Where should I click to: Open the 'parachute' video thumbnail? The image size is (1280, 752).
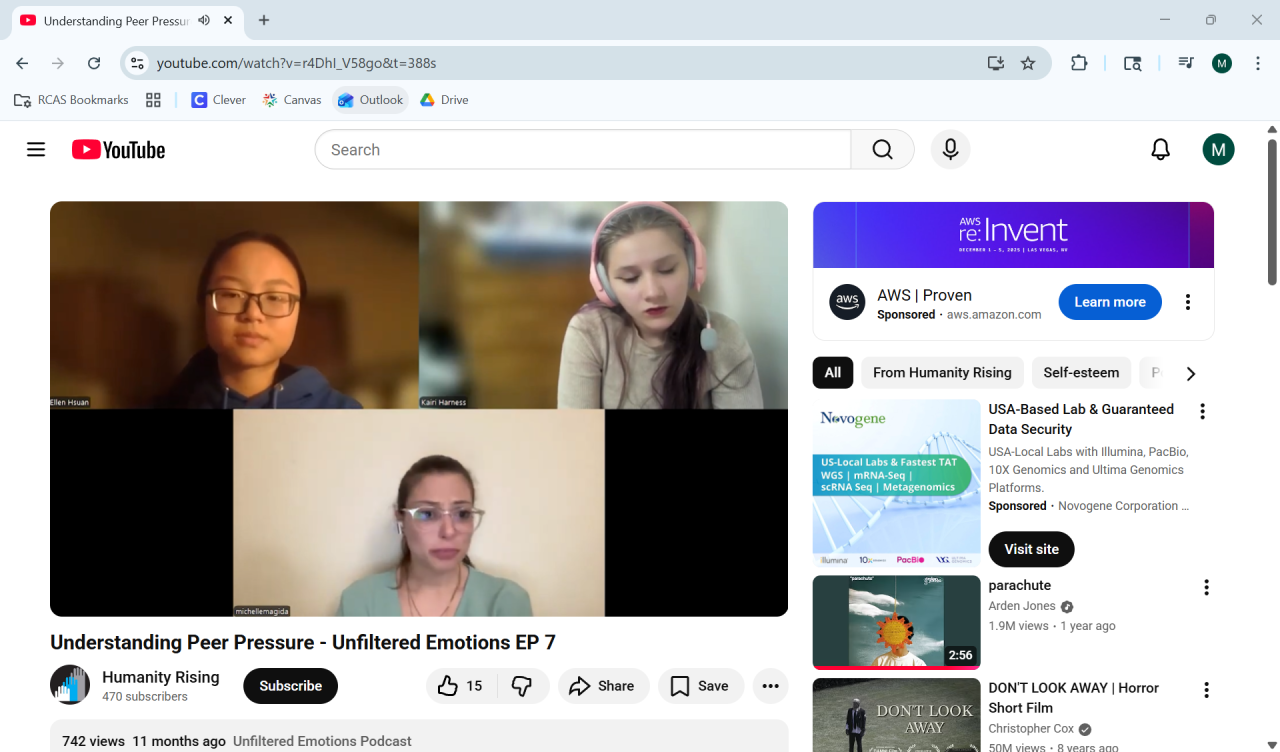pos(896,622)
